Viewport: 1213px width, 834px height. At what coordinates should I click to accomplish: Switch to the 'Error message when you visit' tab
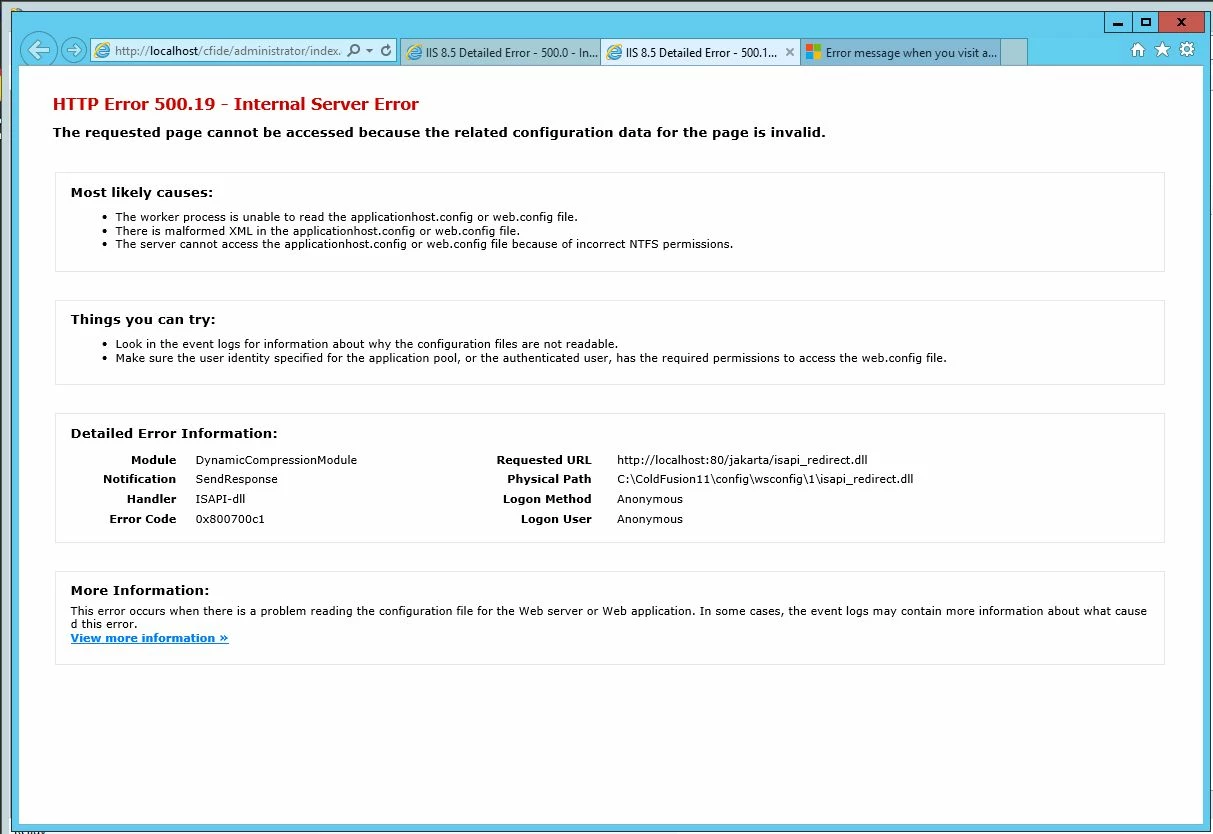point(901,53)
